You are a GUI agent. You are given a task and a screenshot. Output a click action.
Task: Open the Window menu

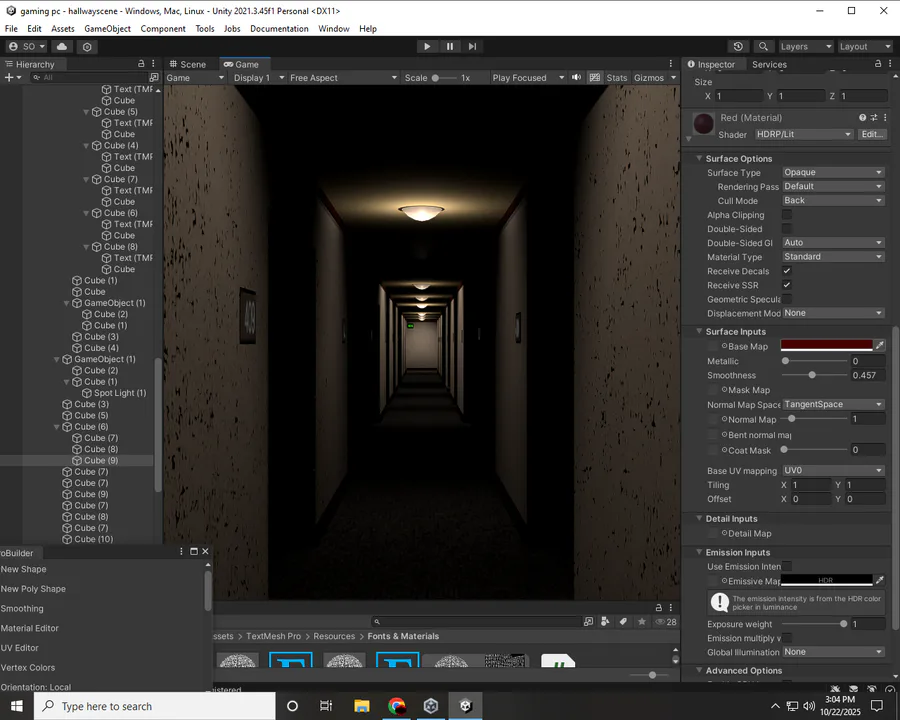click(x=333, y=29)
